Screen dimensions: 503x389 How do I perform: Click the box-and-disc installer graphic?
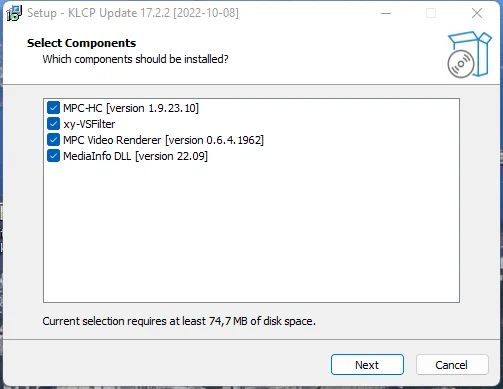pos(469,55)
